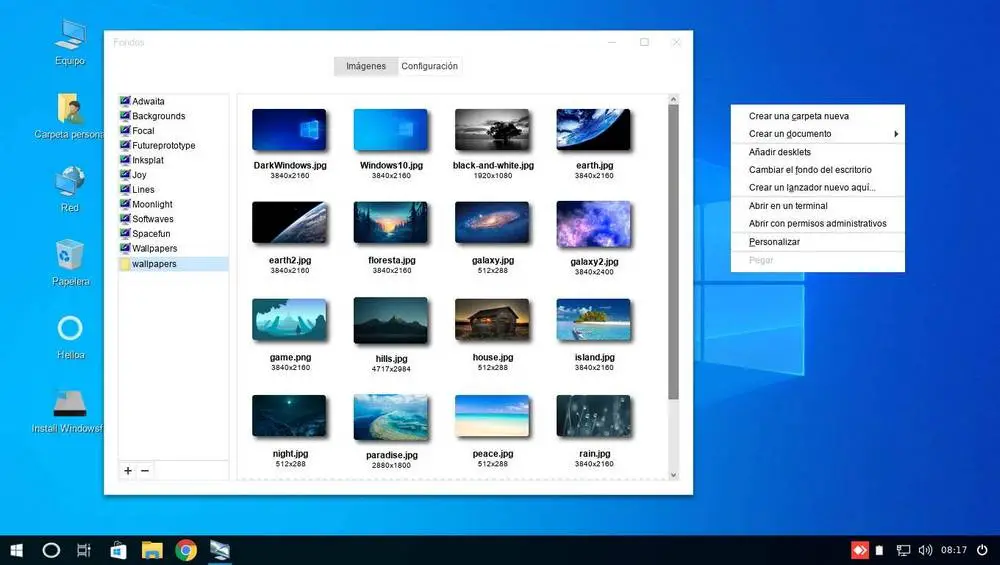Choose the paradise.jpg wallpaper thumbnail
The height and width of the screenshot is (565, 1000).
(391, 418)
